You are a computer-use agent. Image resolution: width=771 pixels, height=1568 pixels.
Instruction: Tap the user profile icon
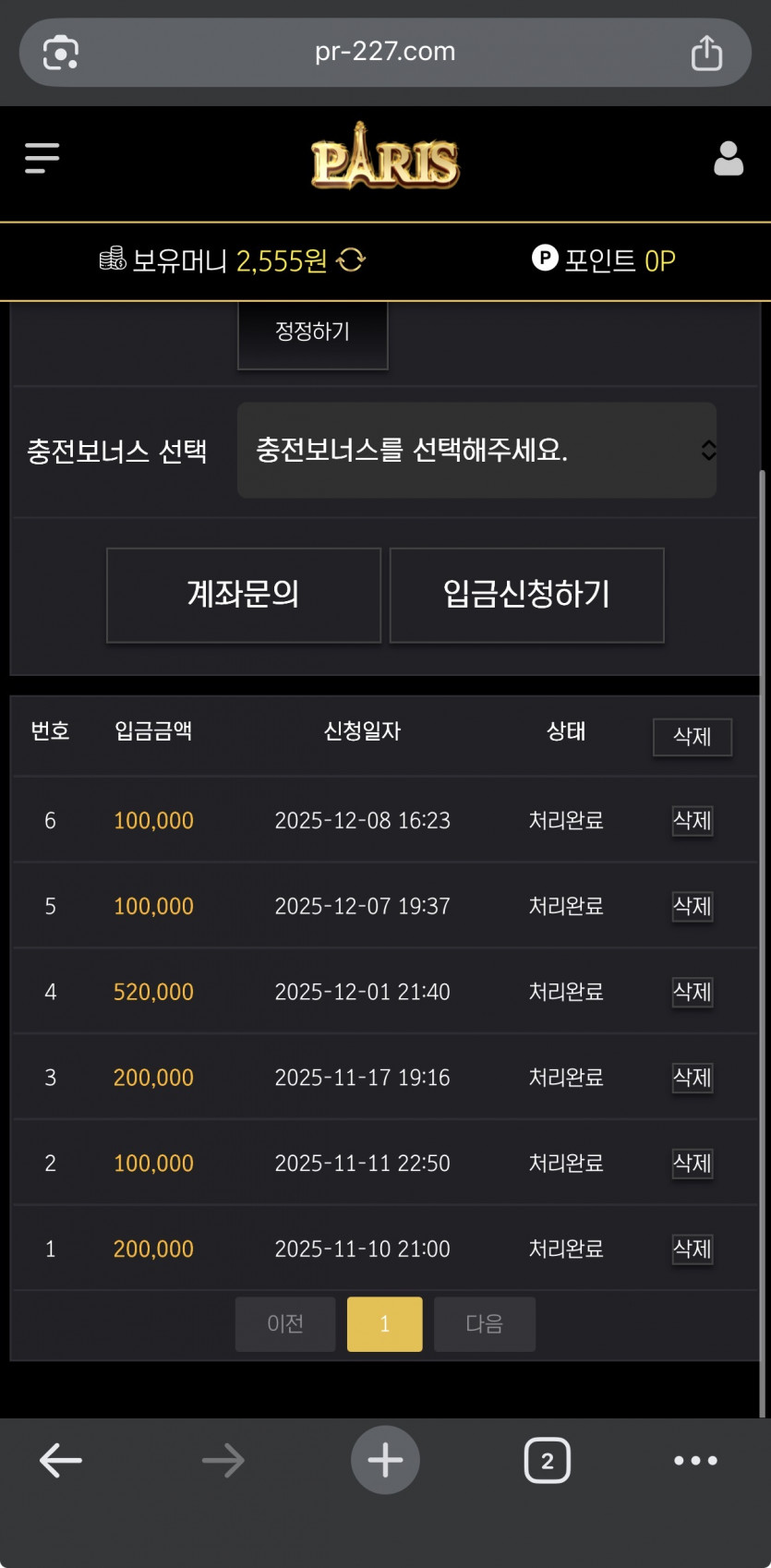coord(729,158)
